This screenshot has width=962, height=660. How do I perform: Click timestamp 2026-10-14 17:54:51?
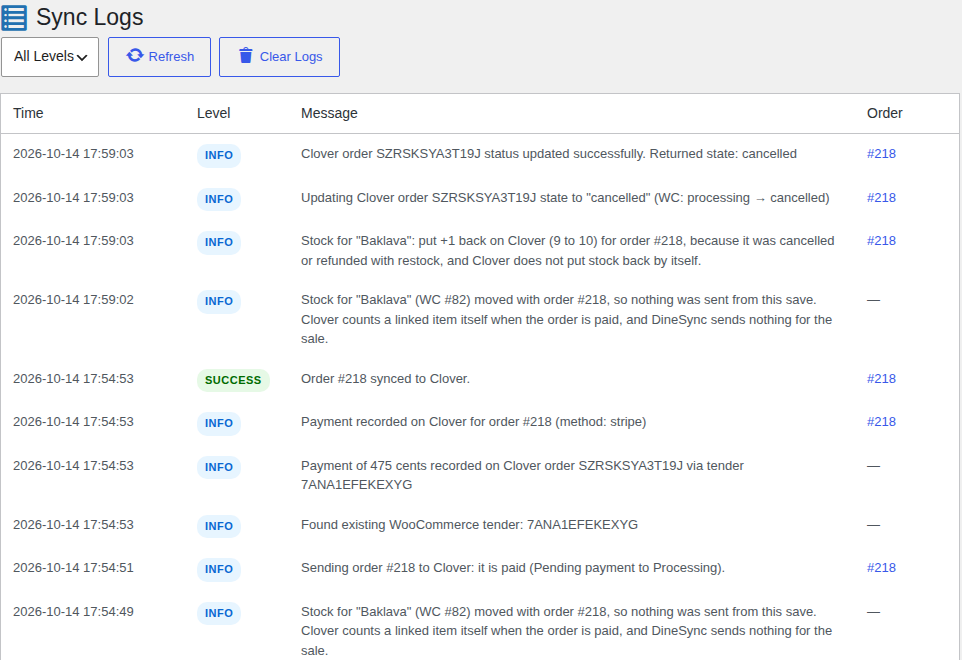(x=73, y=568)
